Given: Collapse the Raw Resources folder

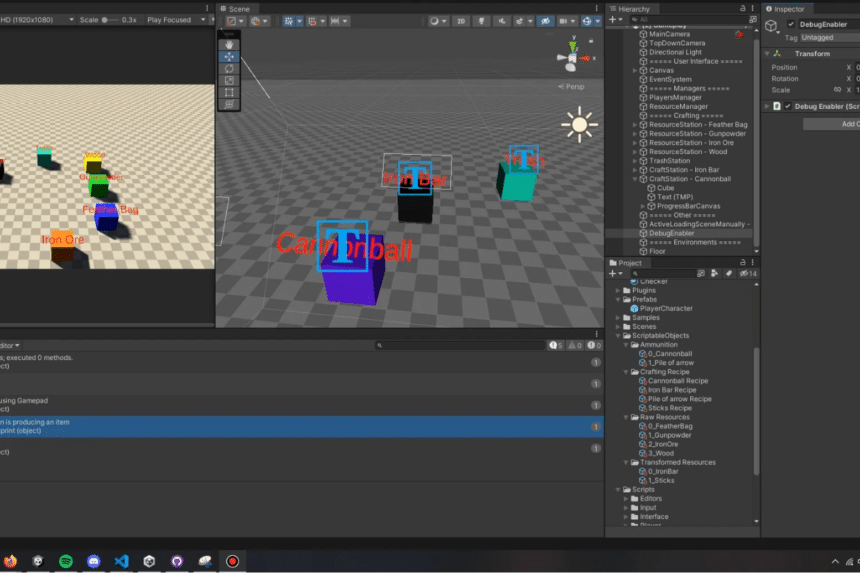Looking at the screenshot, I should (x=626, y=417).
